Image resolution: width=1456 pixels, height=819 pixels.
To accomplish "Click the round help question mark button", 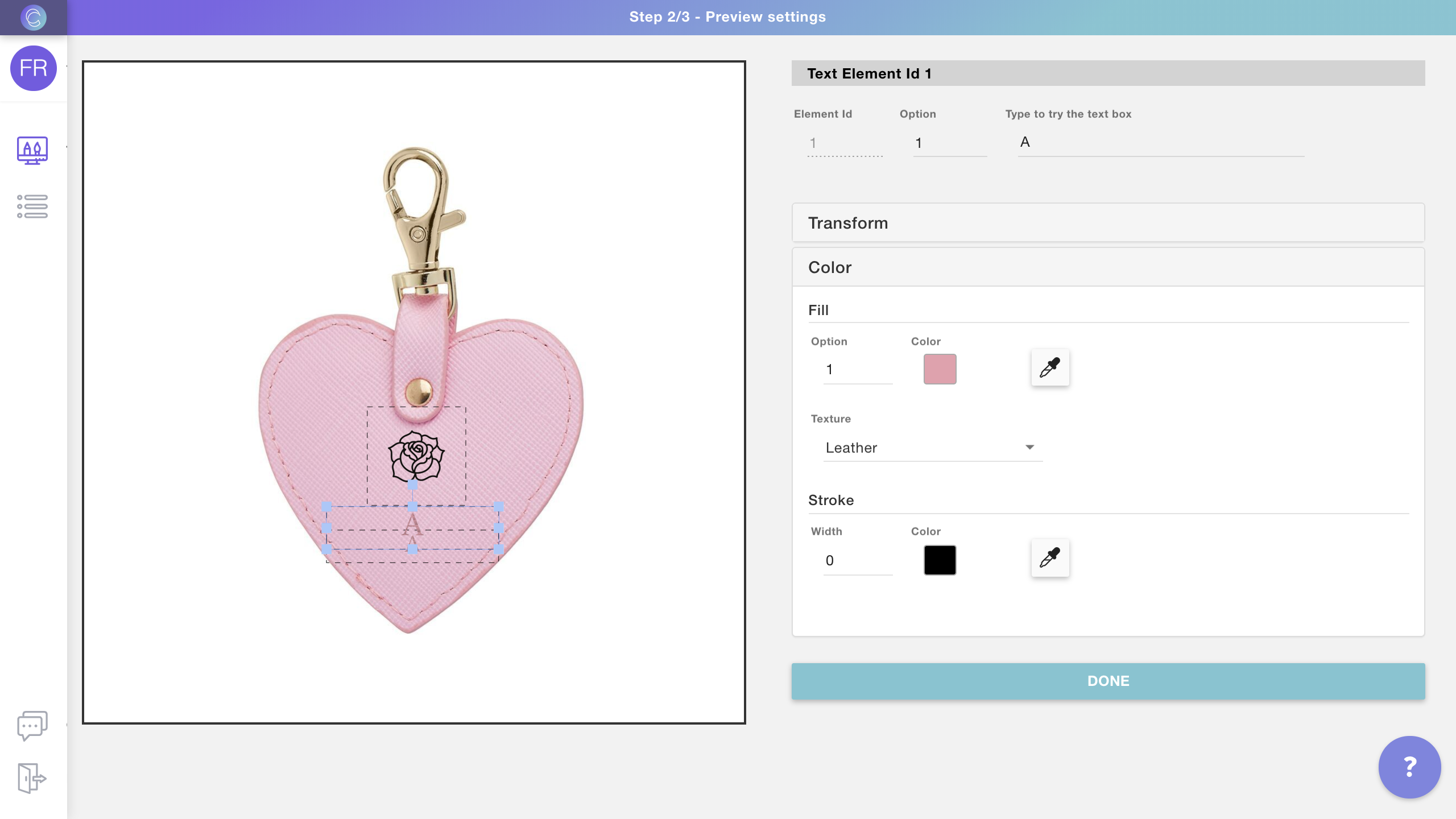I will click(1409, 767).
